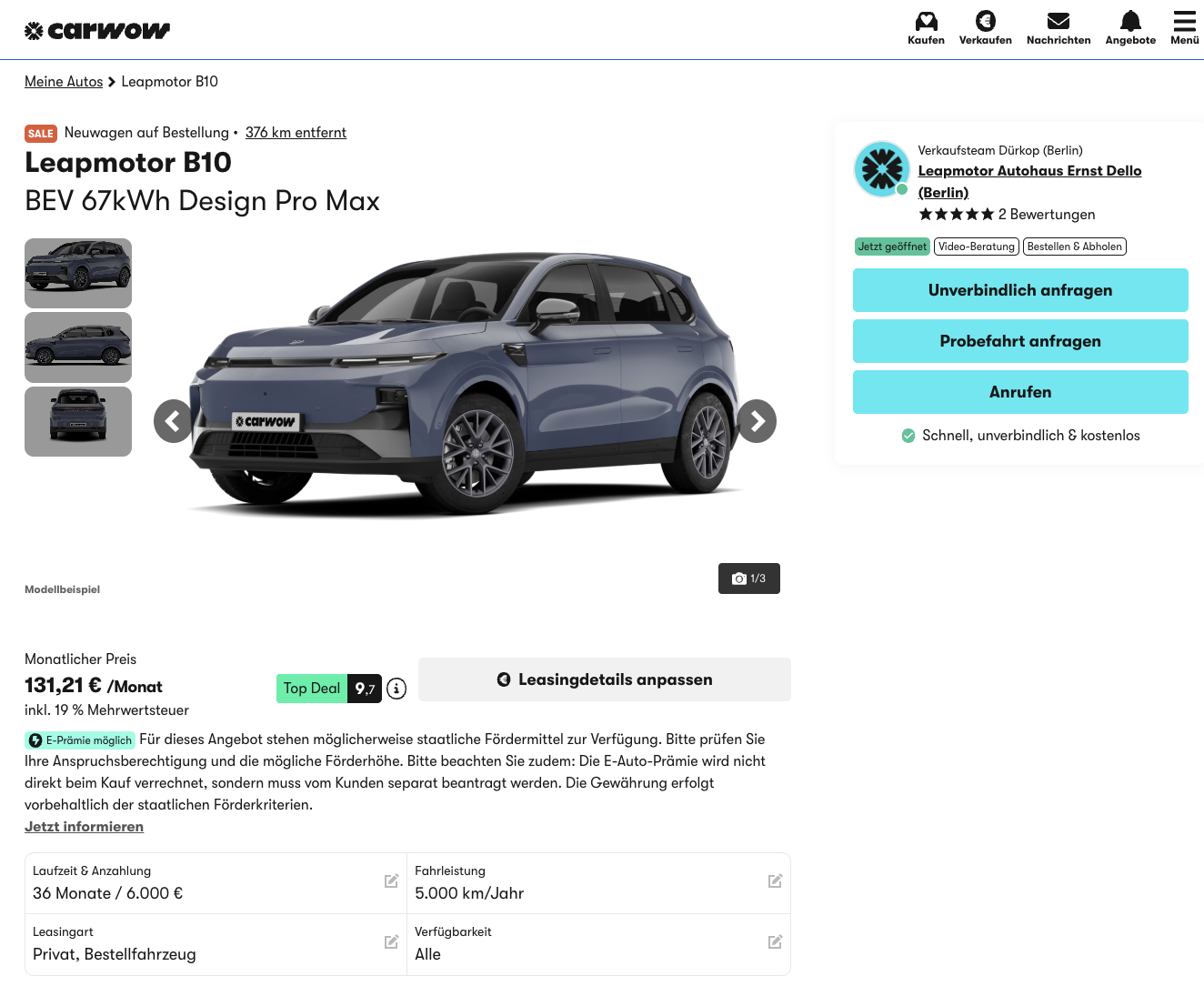Viewport: 1204px width, 986px height.
Task: Click Unverbindlich anfragen button
Action: [x=1020, y=290]
